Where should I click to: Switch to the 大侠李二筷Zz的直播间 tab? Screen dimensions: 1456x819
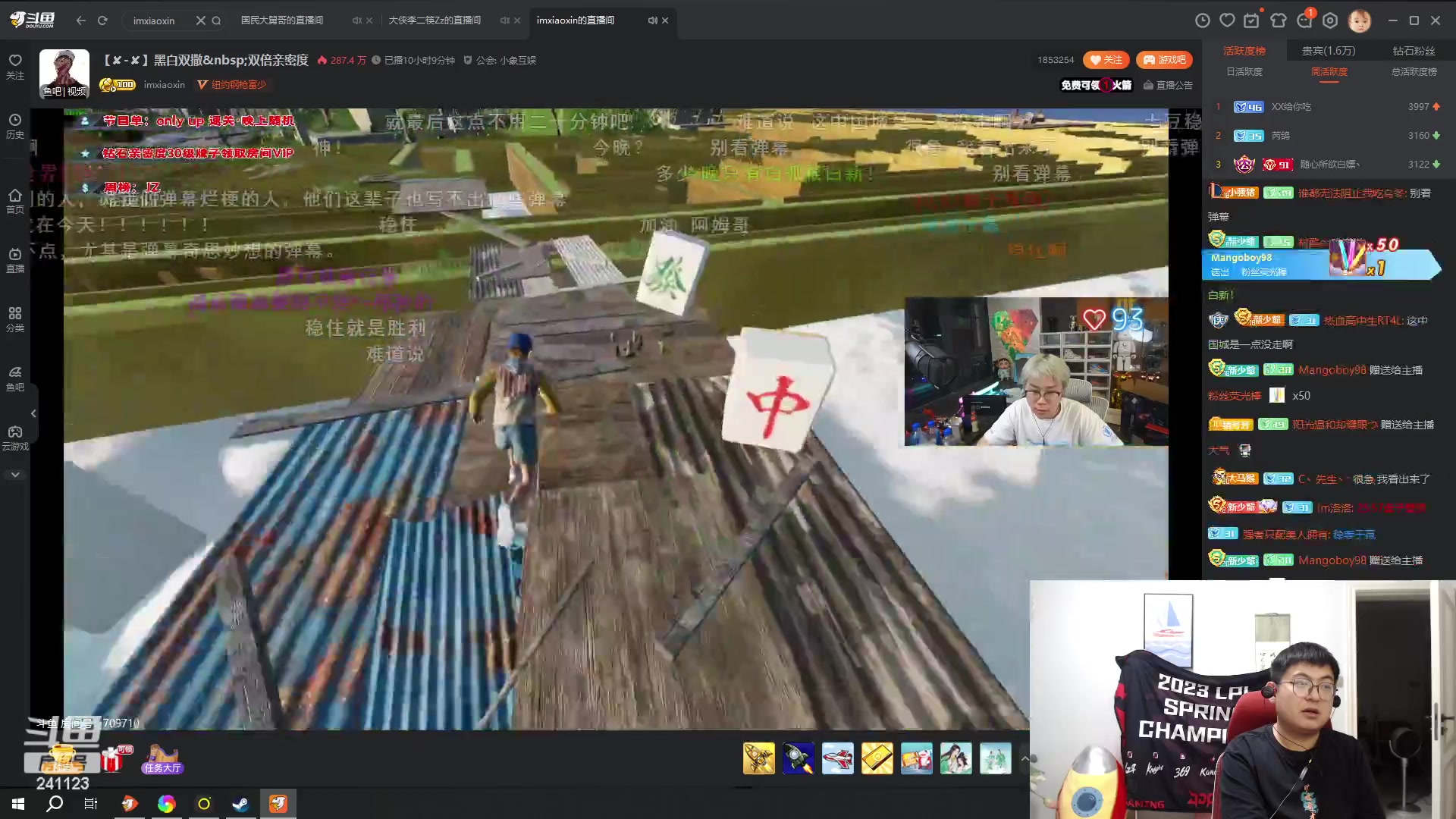pyautogui.click(x=435, y=20)
